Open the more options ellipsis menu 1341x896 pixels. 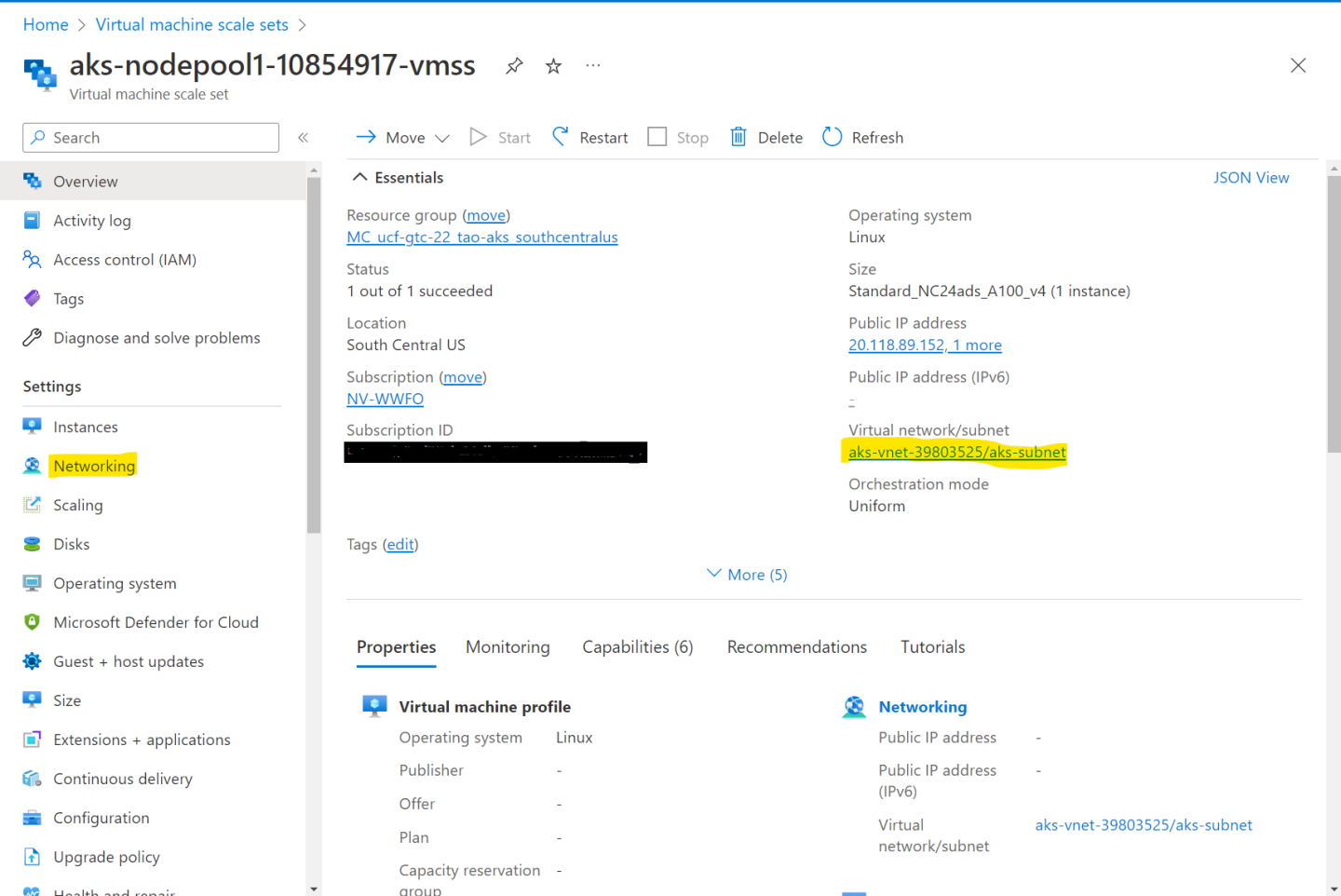(593, 66)
